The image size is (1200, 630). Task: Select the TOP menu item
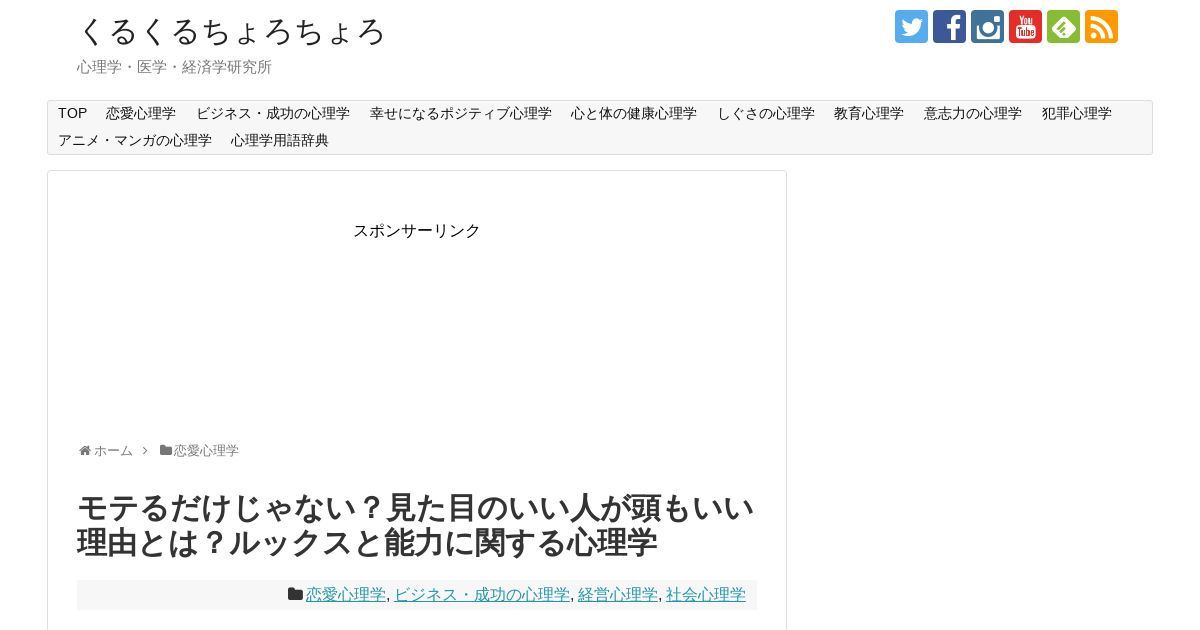(x=72, y=114)
